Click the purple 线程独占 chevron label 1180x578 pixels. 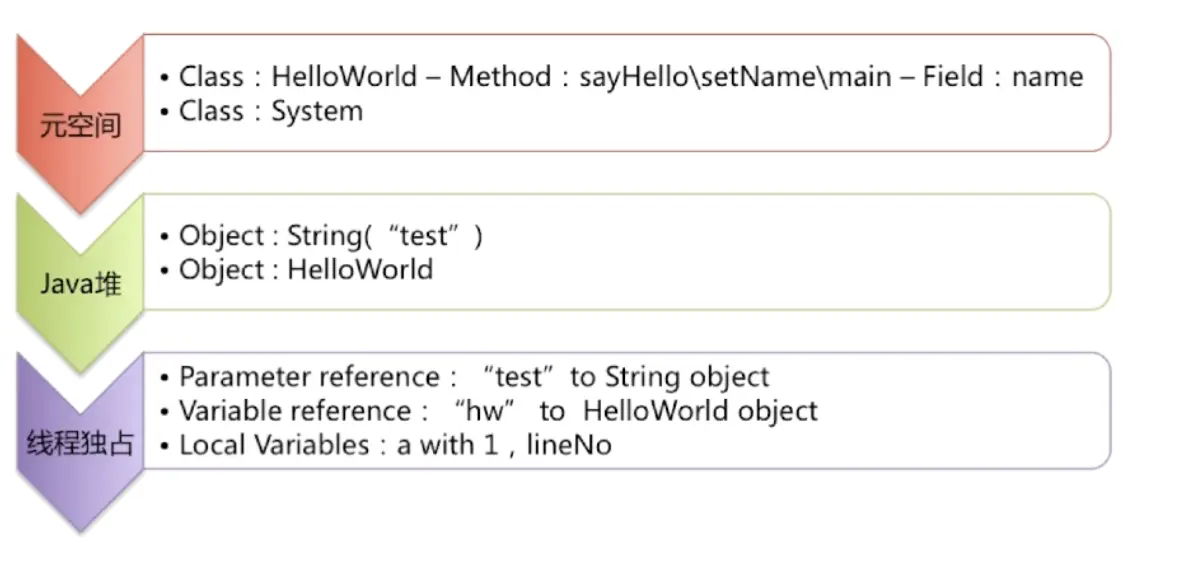pos(80,443)
